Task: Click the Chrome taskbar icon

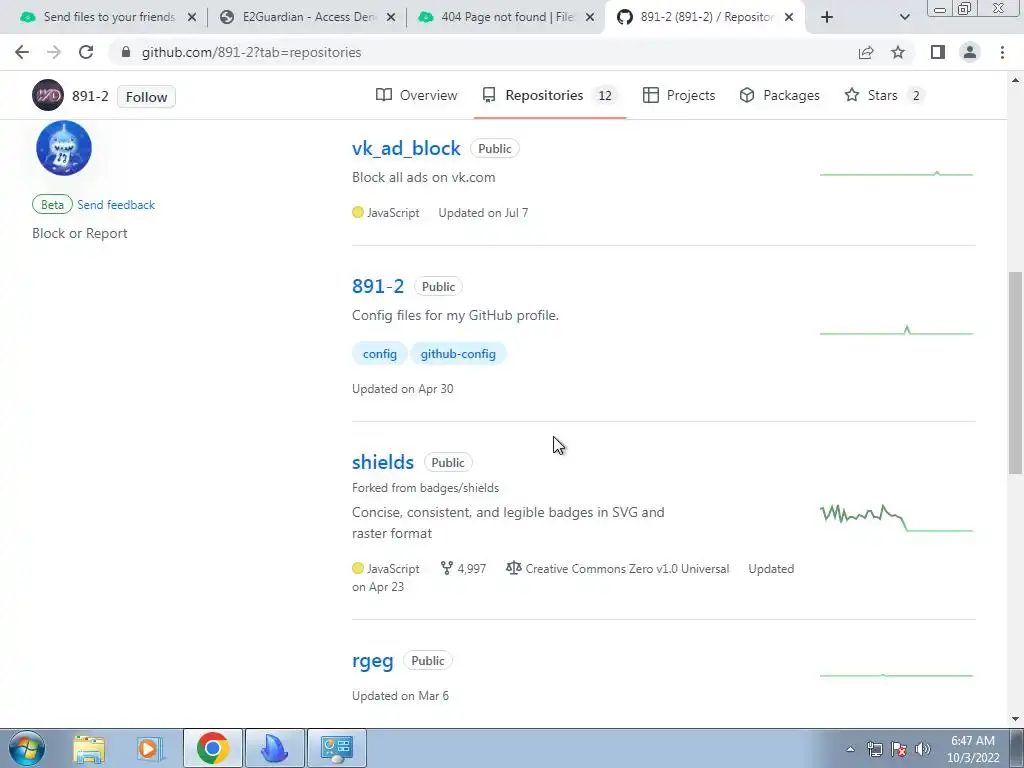Action: [213, 748]
